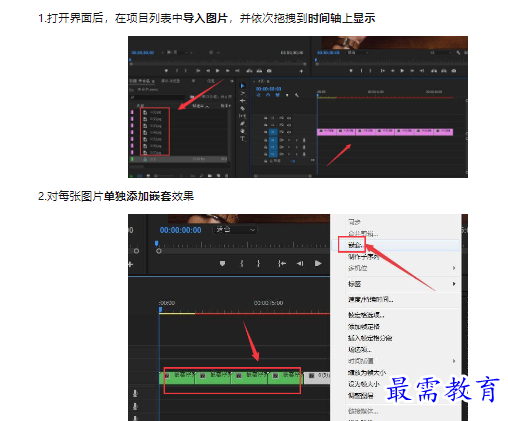Toggle insert sequences as nests button
This screenshot has height=421, width=508.
tap(258, 95)
